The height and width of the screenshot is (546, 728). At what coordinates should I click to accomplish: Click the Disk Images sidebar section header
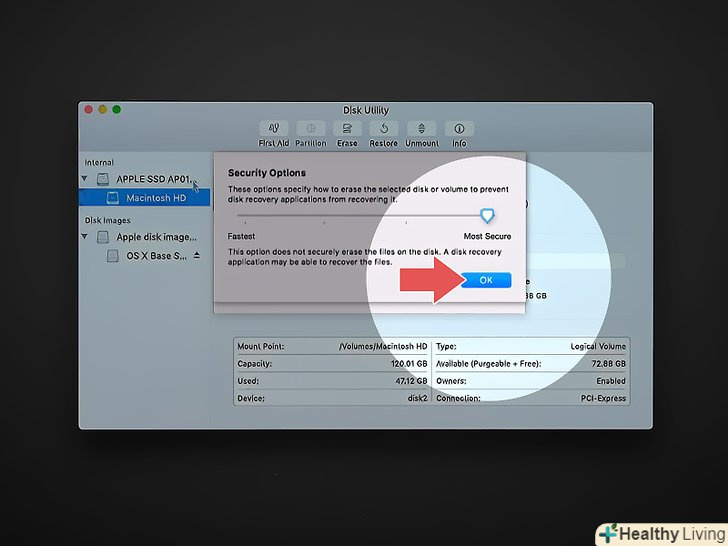click(x=107, y=221)
